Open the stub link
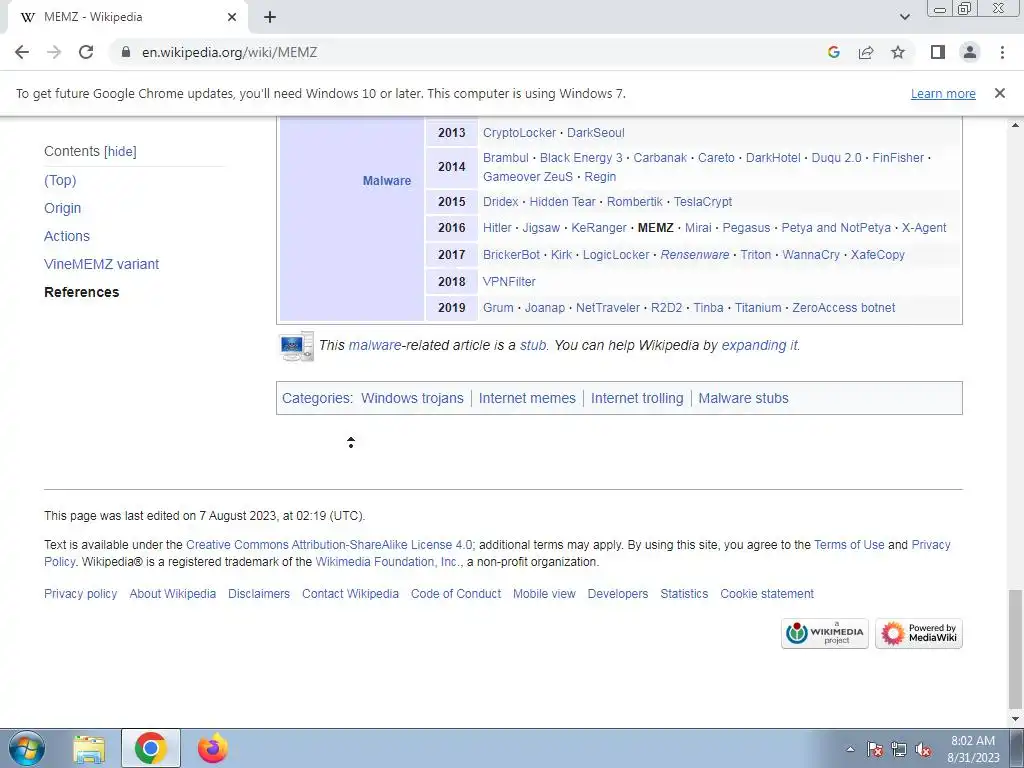Viewport: 1024px width, 768px height. 533,345
